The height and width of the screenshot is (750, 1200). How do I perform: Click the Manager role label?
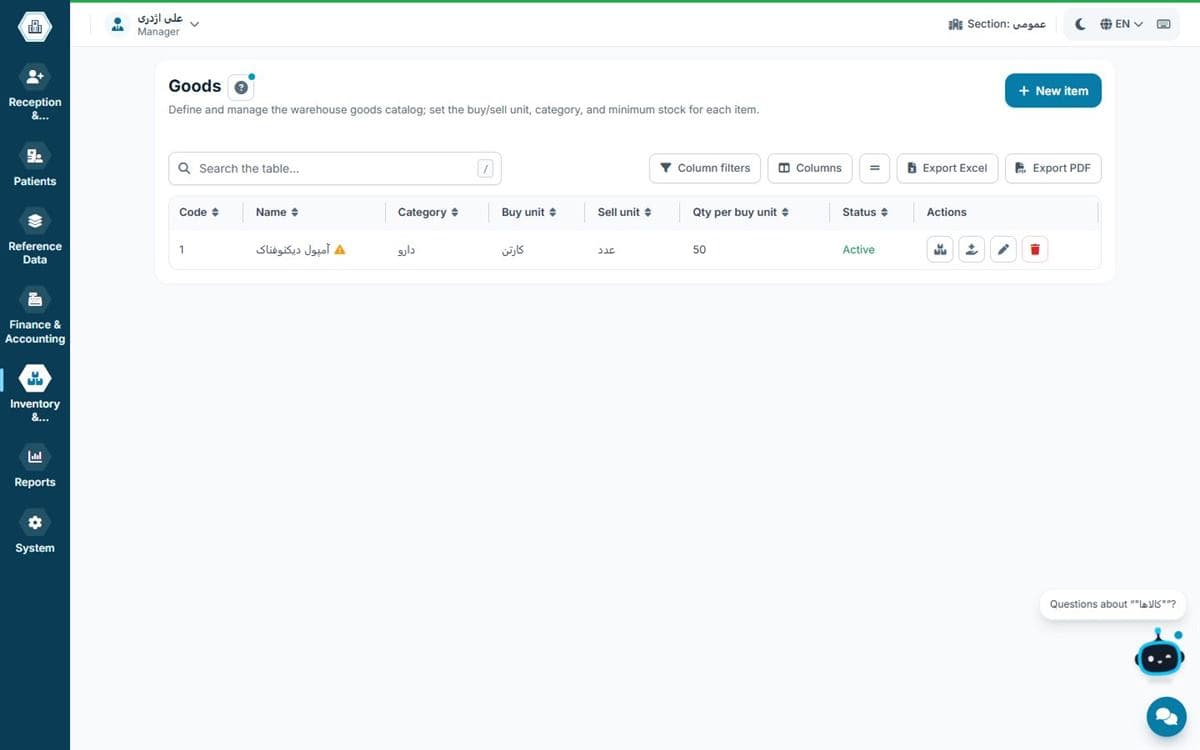point(159,32)
